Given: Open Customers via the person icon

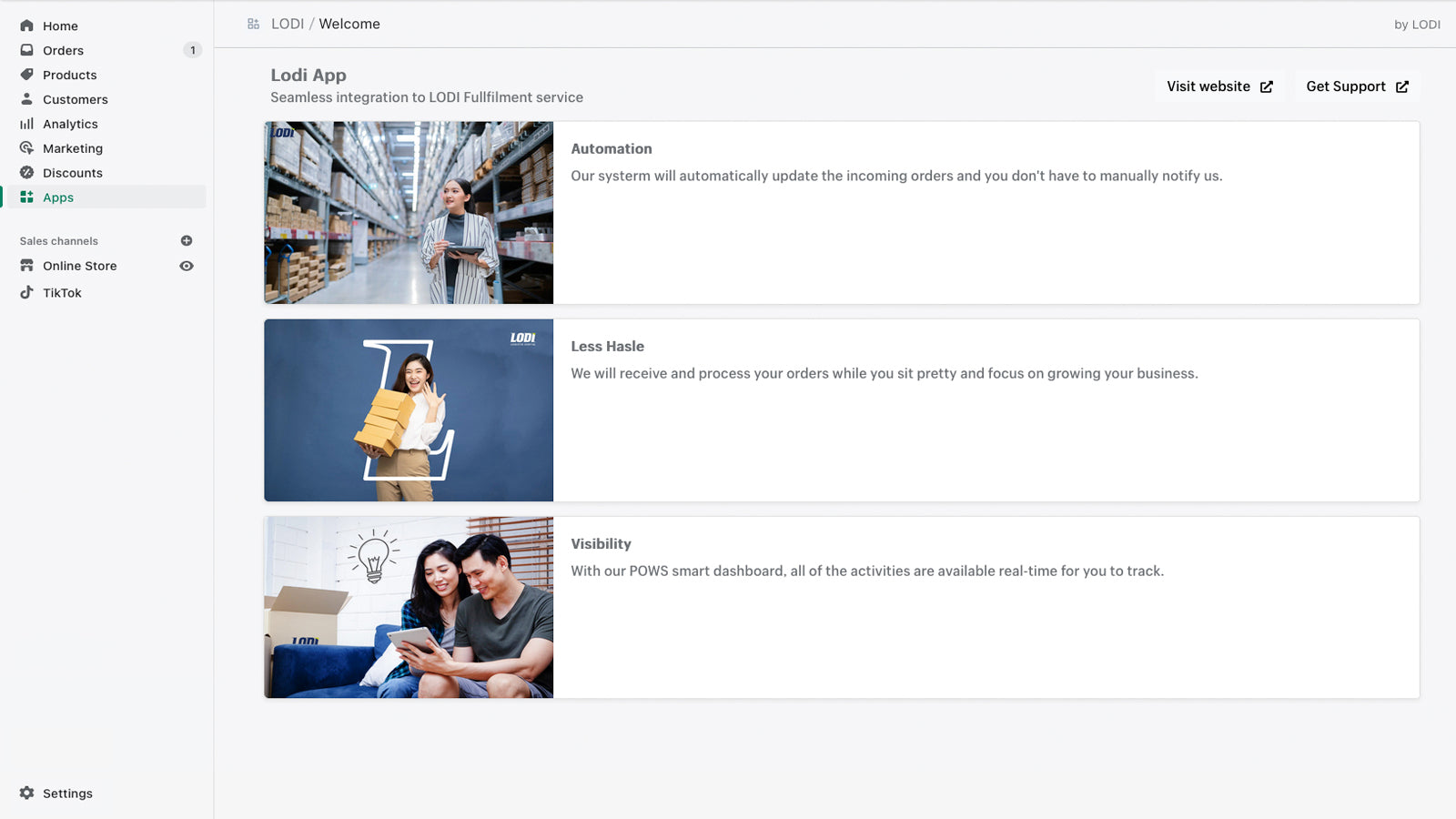Looking at the screenshot, I should pyautogui.click(x=26, y=99).
